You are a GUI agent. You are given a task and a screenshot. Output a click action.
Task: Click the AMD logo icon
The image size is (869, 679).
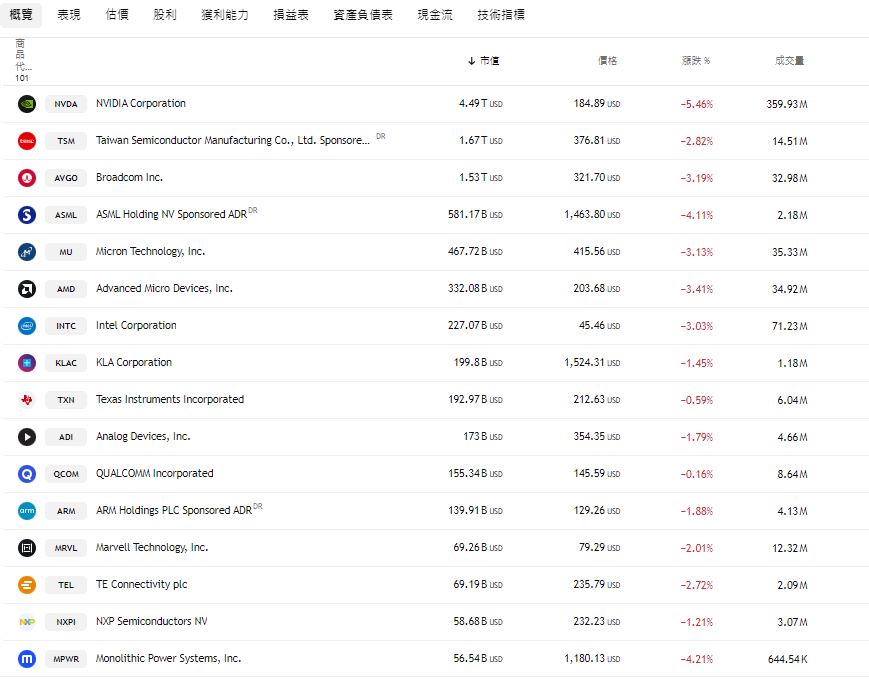27,289
